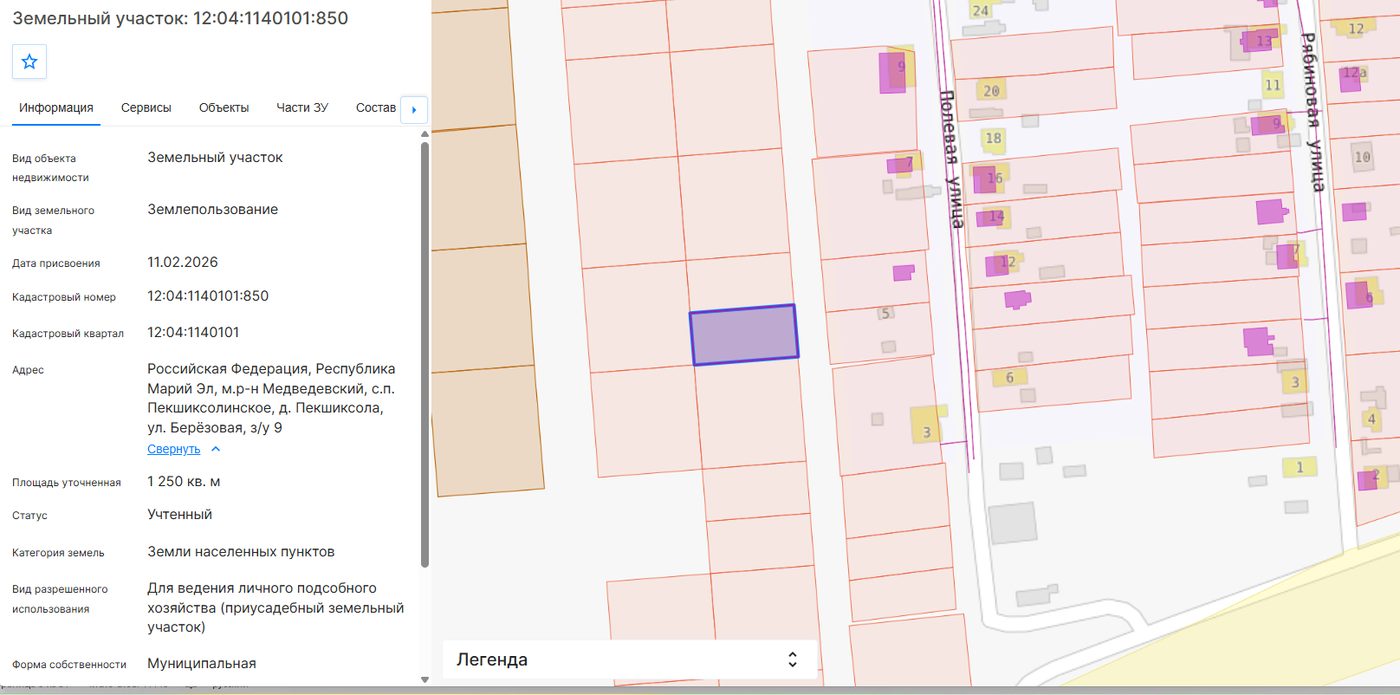The image size is (1400, 695).
Task: Select the Информация tab
Action: click(x=56, y=108)
